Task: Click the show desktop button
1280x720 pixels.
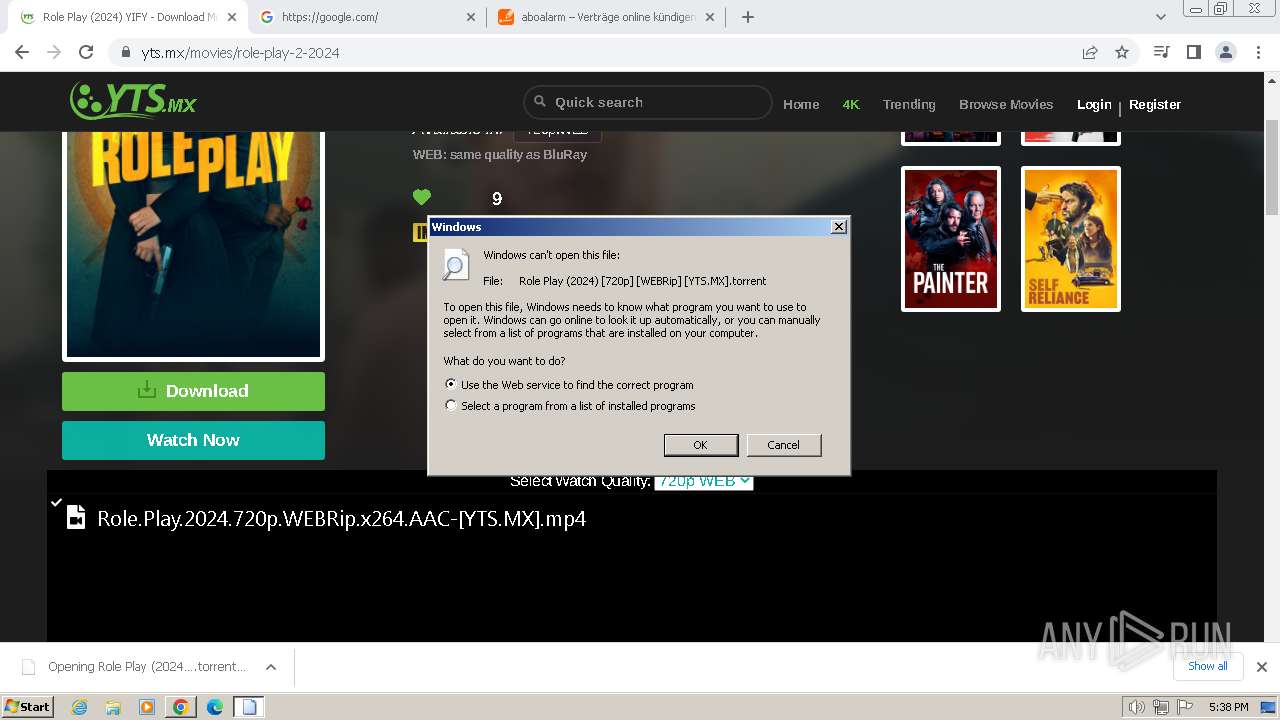Action: (1267, 707)
